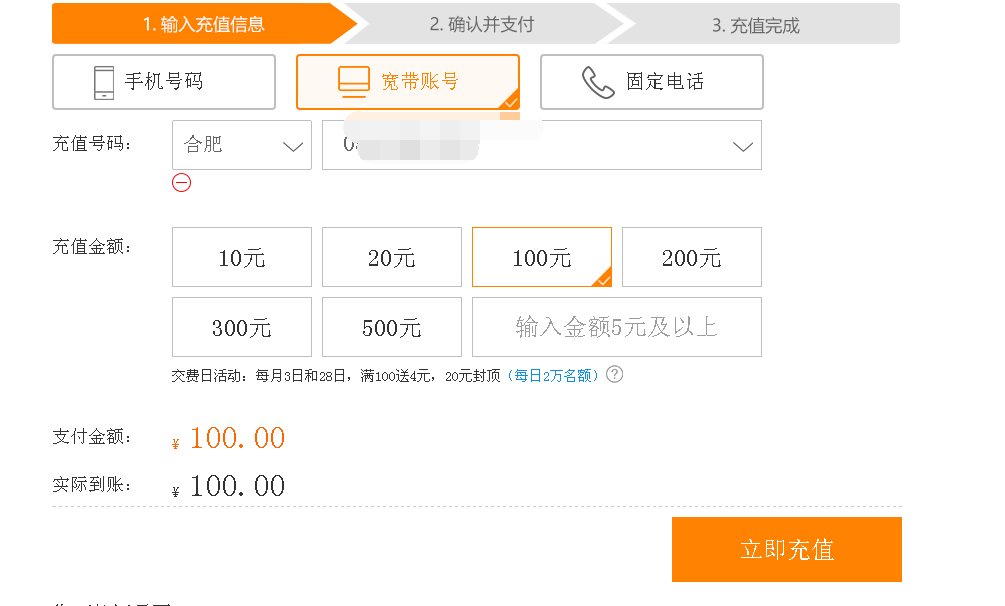Switch to the 手机号码 tab
This screenshot has width=1005, height=606.
tap(163, 82)
